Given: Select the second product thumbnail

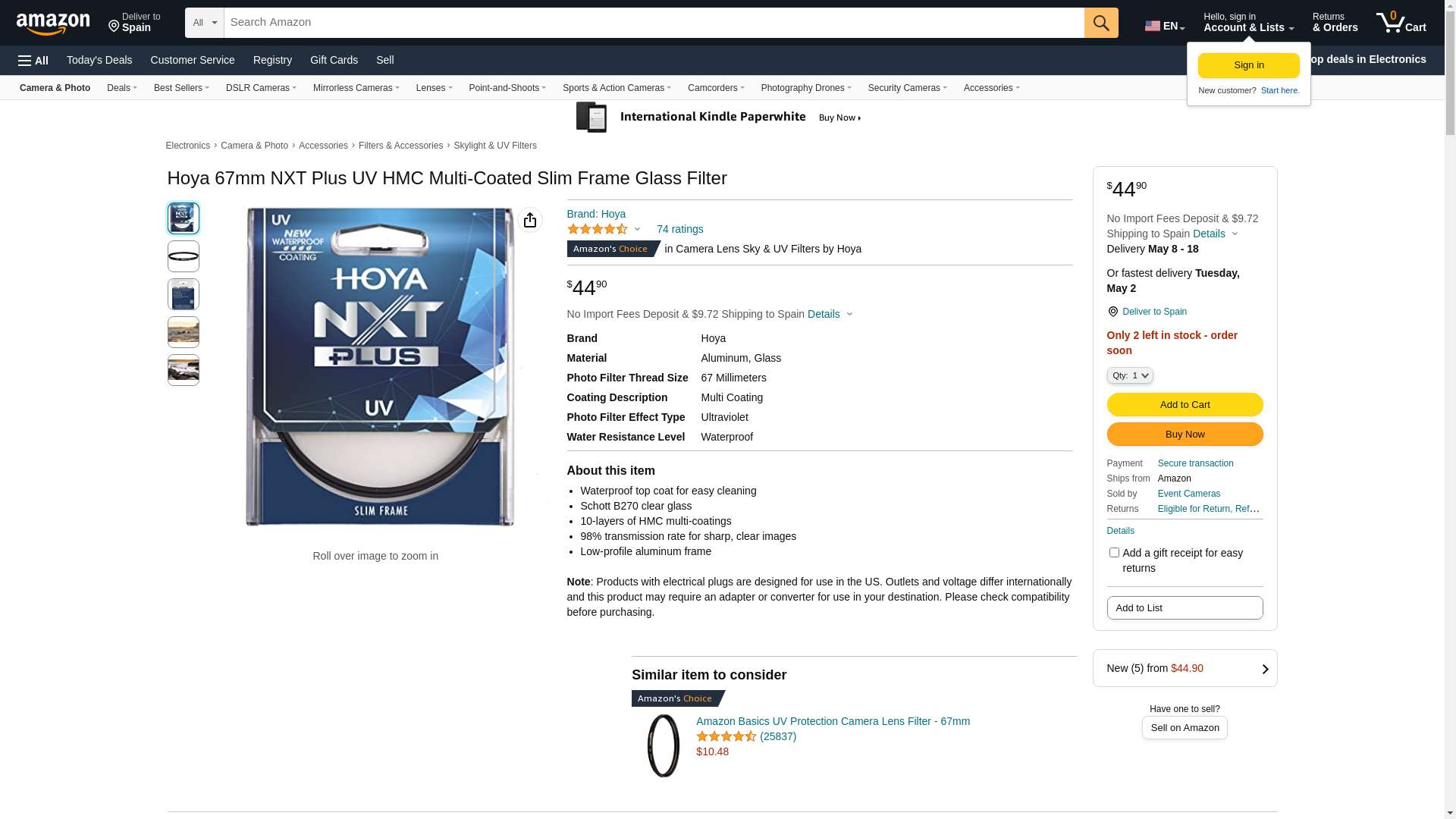Looking at the screenshot, I should (184, 256).
